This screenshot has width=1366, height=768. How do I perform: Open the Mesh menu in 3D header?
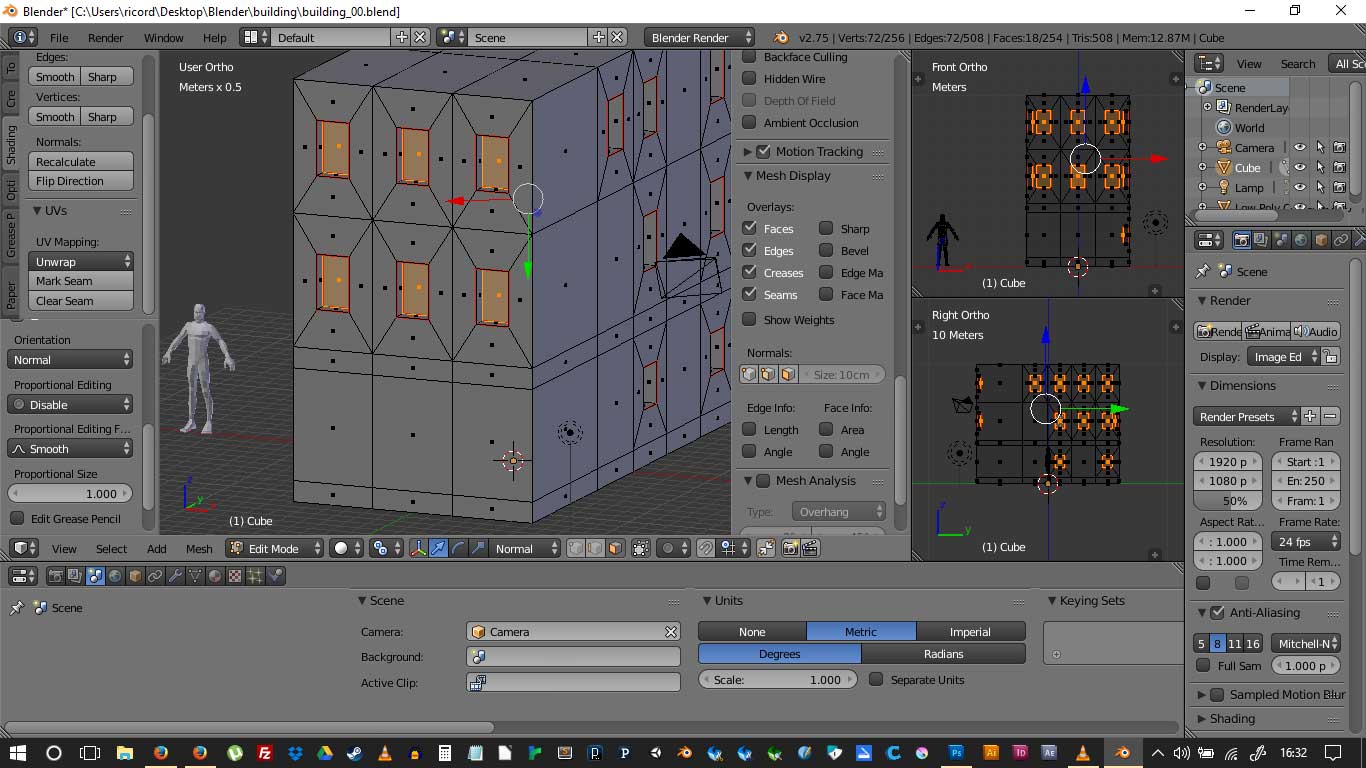tap(199, 549)
